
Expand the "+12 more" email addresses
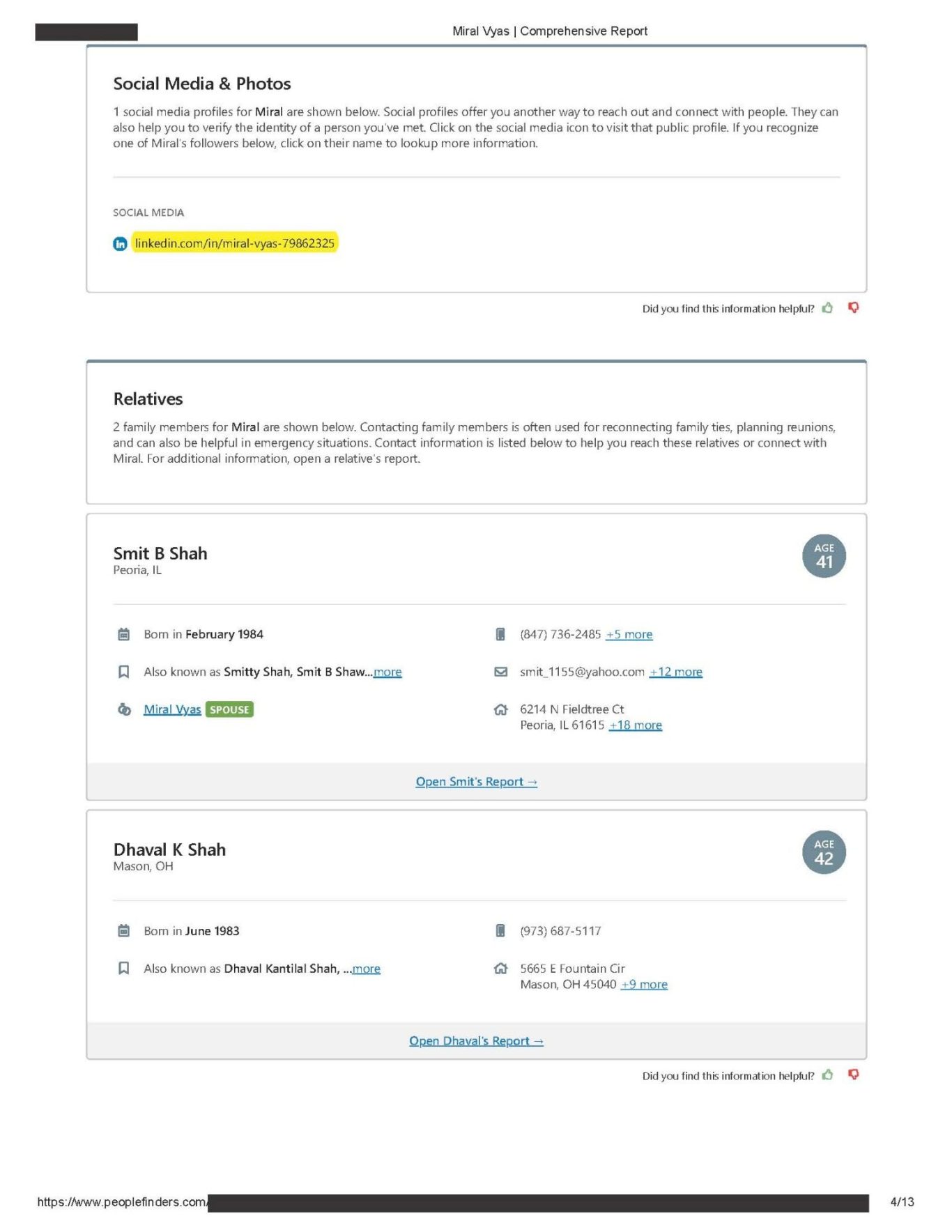[x=675, y=672]
